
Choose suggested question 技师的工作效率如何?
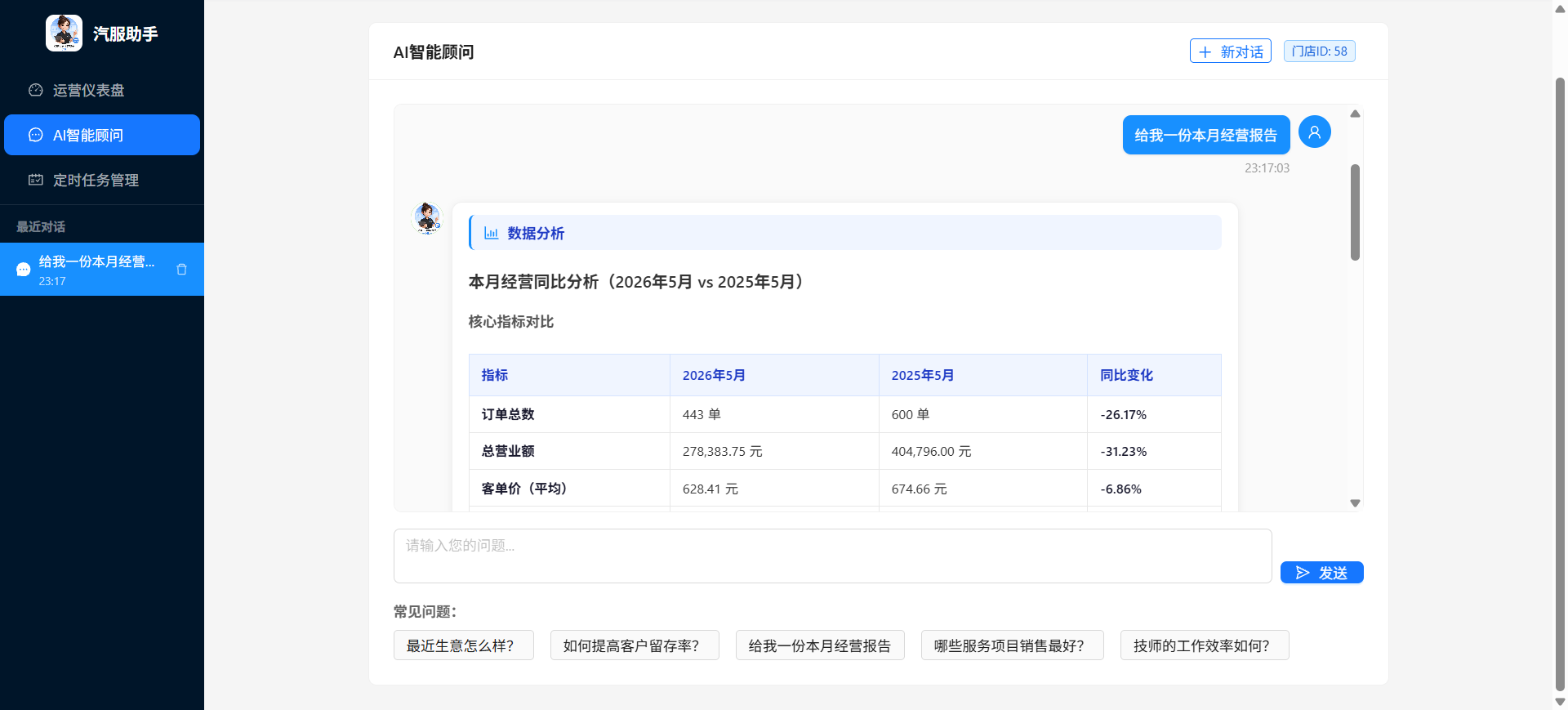pyautogui.click(x=1205, y=645)
